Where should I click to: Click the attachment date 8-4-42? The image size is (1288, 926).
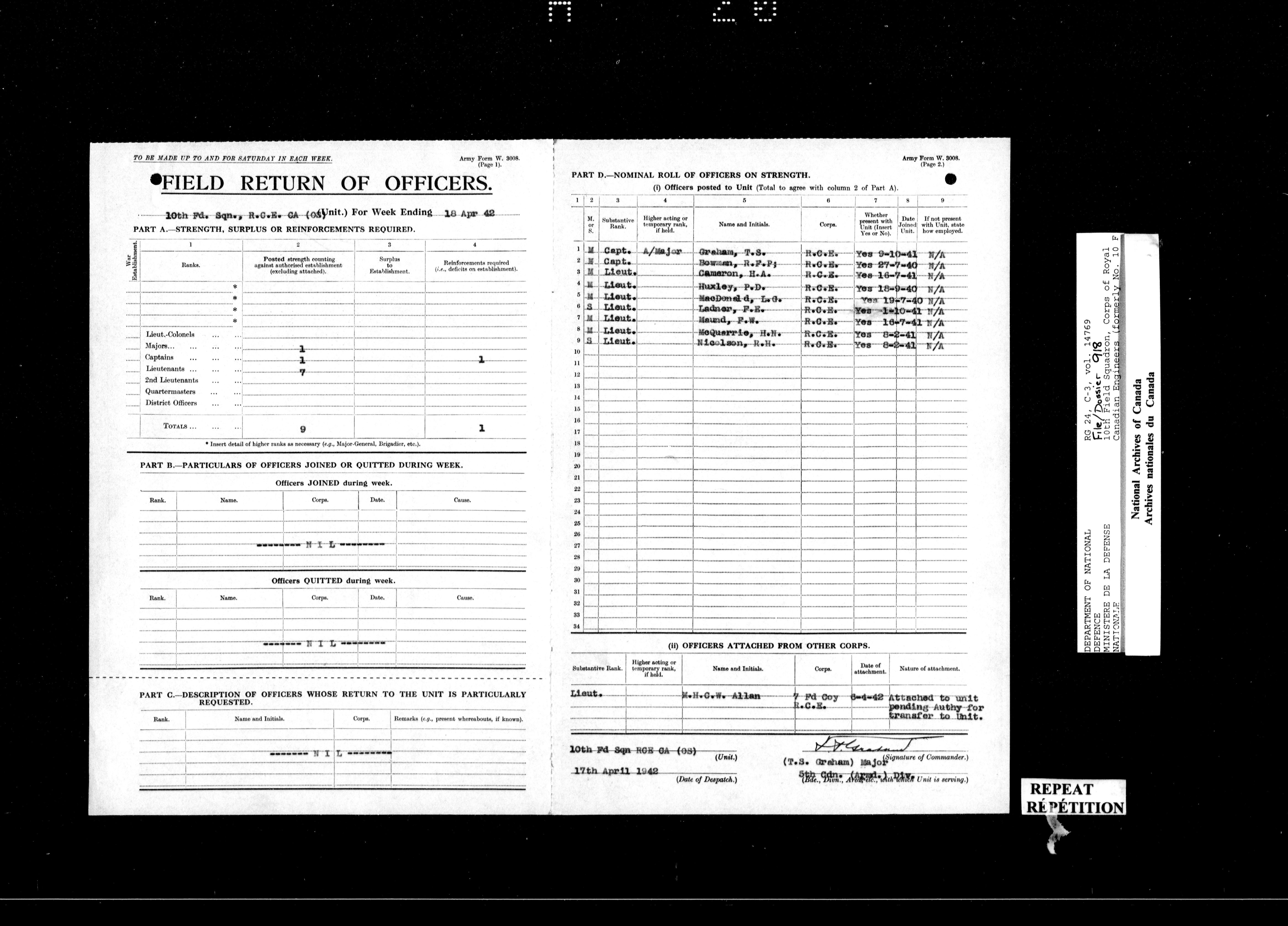point(867,697)
